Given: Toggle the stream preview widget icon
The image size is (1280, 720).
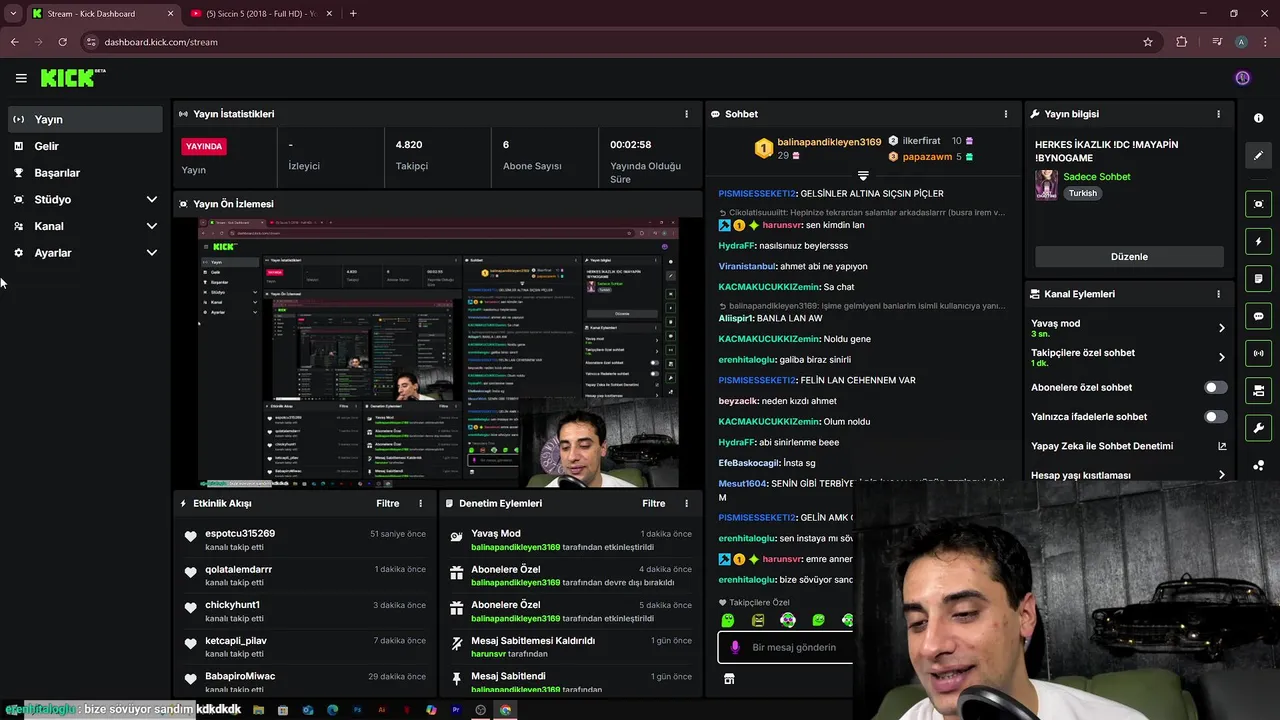Looking at the screenshot, I should tap(1258, 204).
